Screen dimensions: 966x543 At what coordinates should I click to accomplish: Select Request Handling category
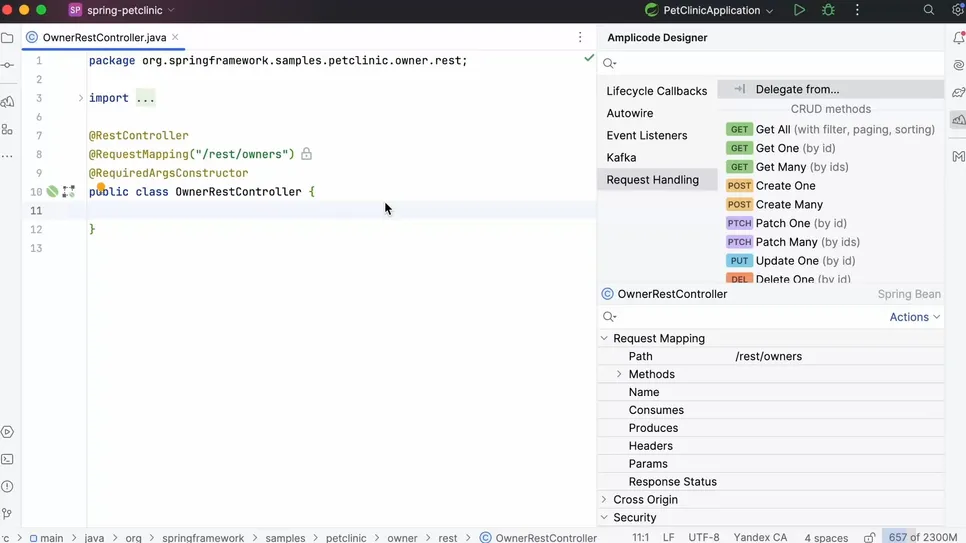(657, 180)
